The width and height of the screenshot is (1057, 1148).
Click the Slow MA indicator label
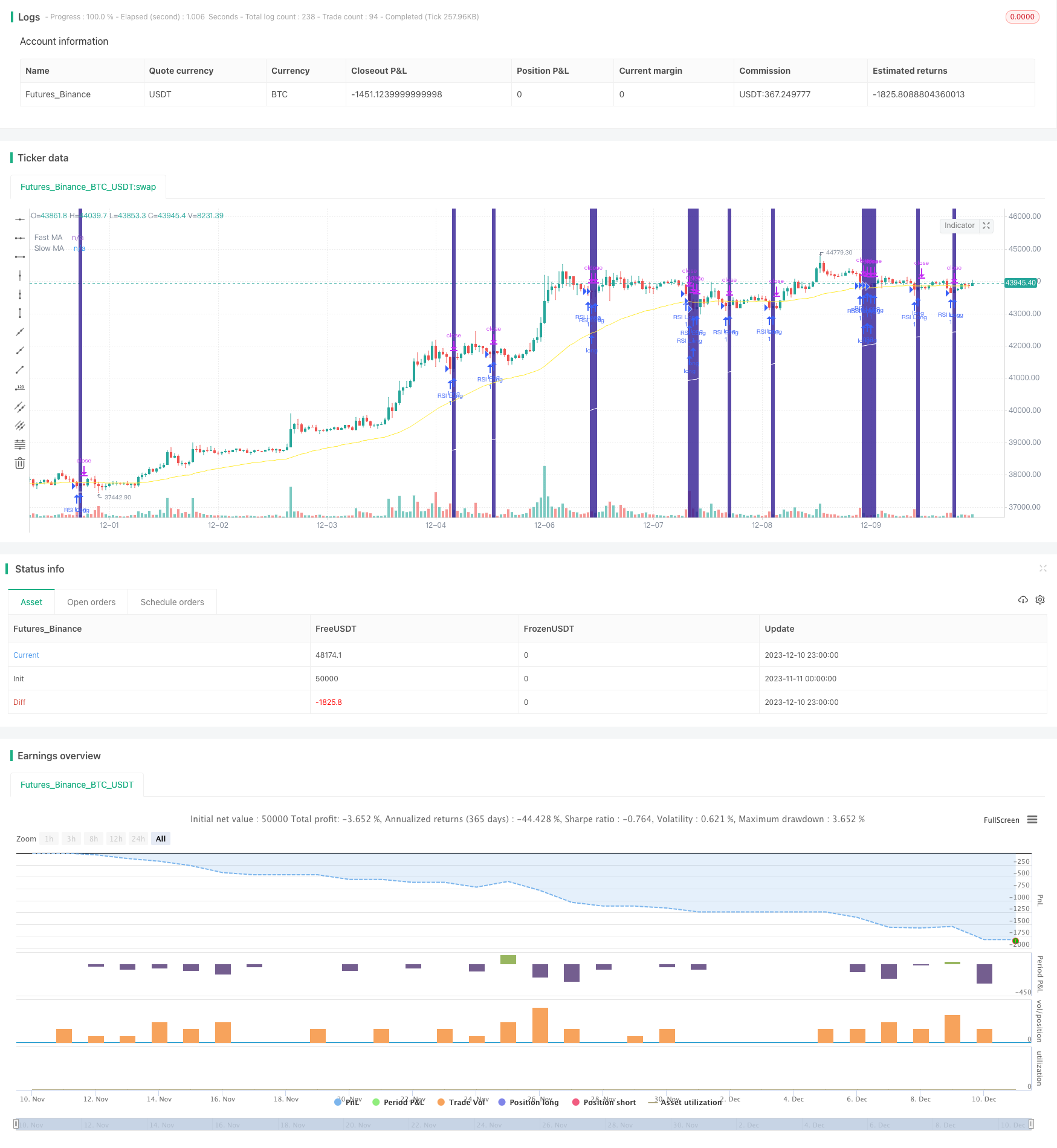point(49,248)
